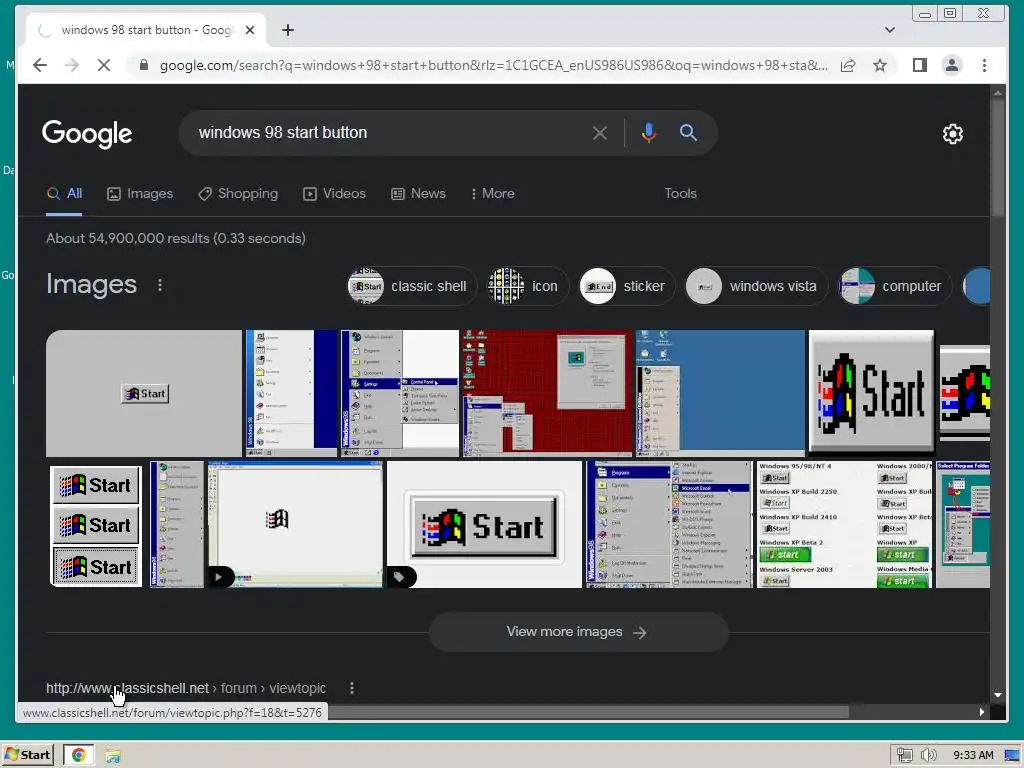Filter images by 'windows vista' chip
The image size is (1024, 768).
[x=756, y=286]
